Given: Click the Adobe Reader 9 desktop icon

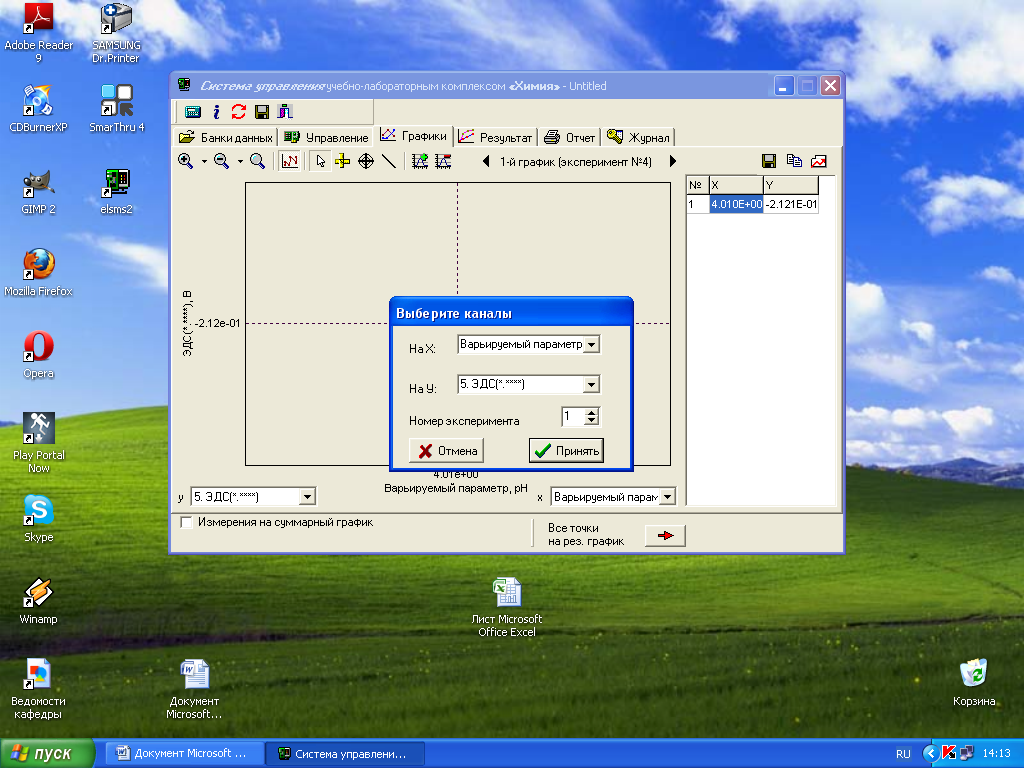Looking at the screenshot, I should 39,33.
